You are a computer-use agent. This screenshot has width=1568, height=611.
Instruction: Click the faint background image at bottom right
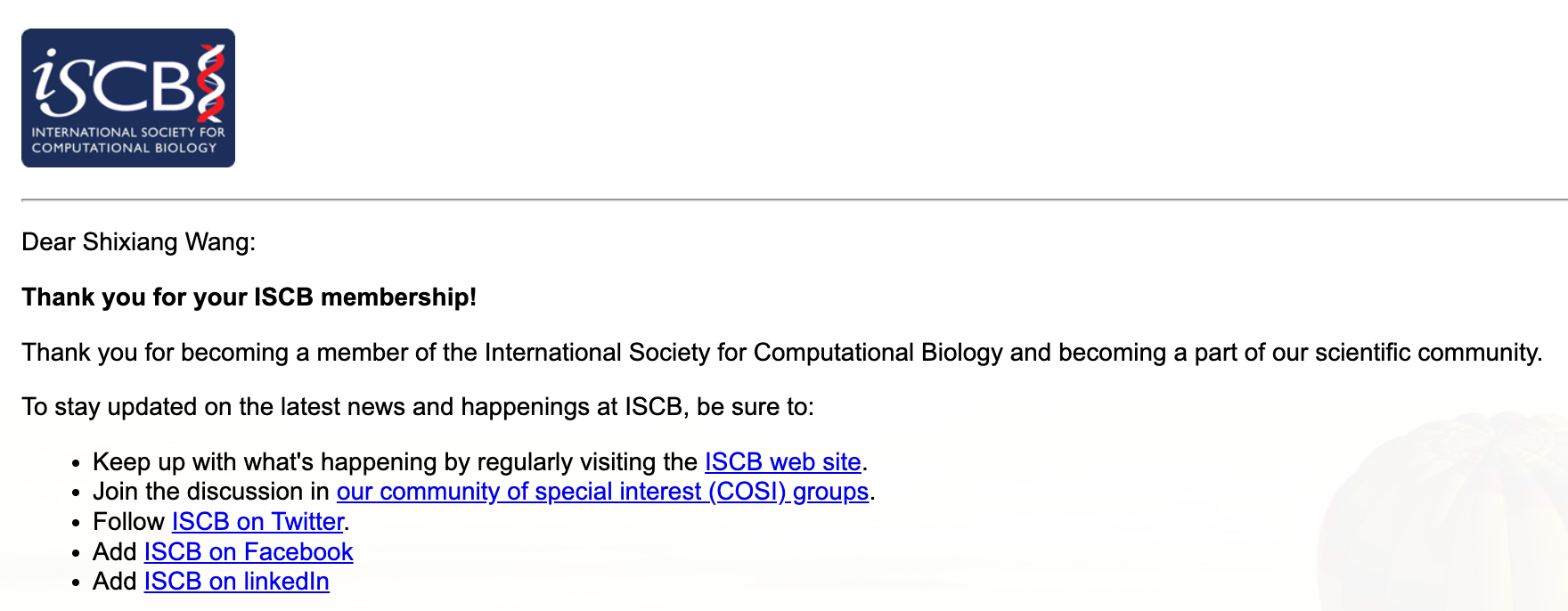1443,517
